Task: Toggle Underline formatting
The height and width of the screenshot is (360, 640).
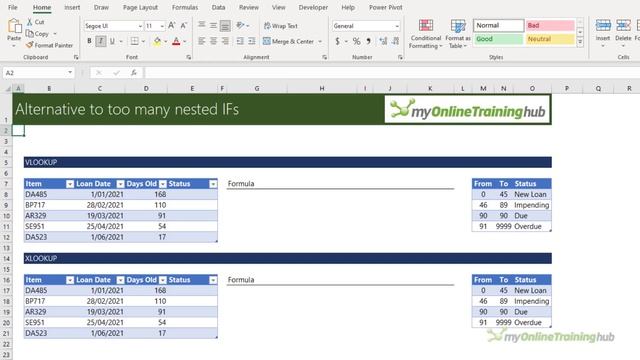Action: pos(112,41)
